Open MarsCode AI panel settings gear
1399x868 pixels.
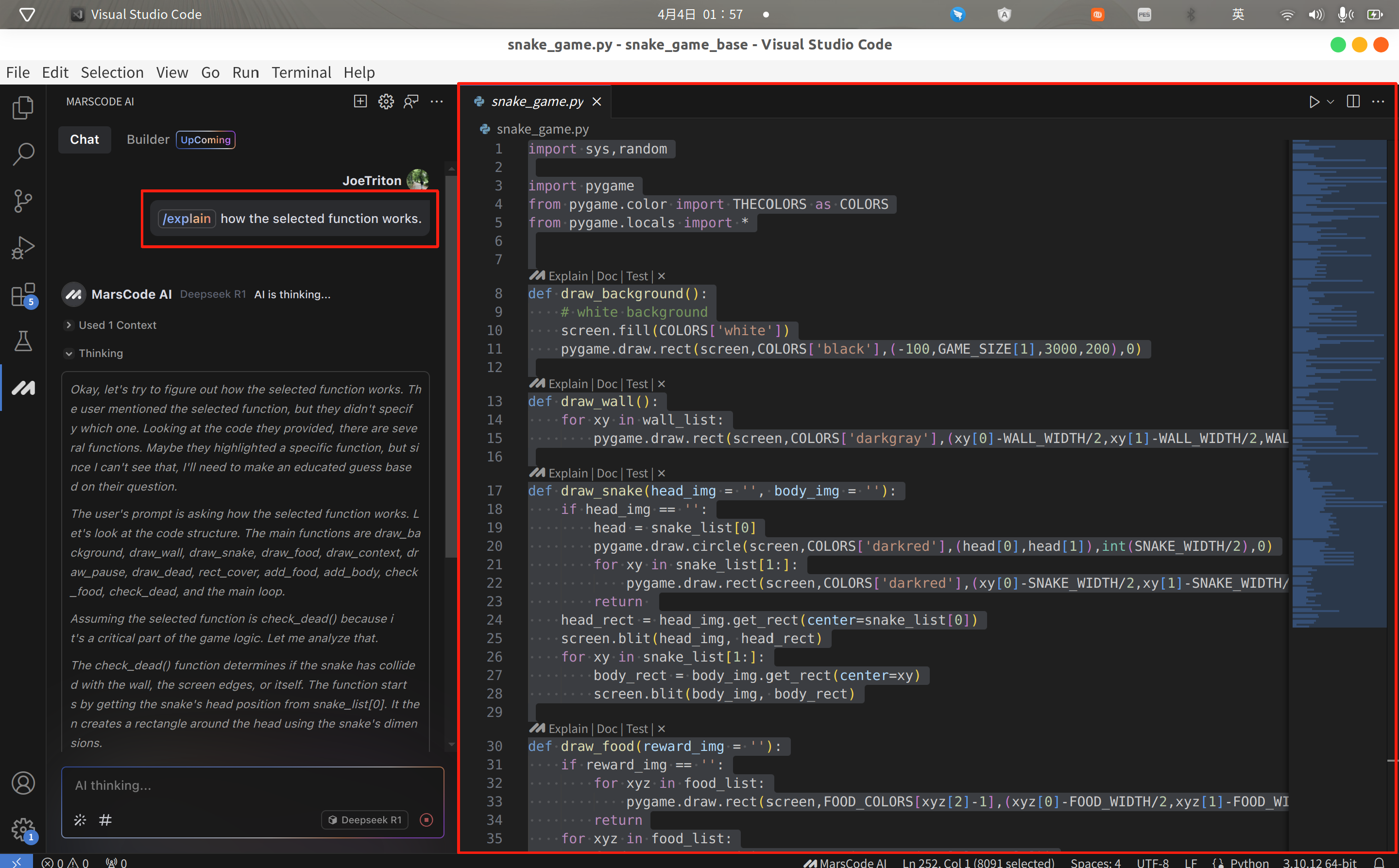click(x=386, y=102)
